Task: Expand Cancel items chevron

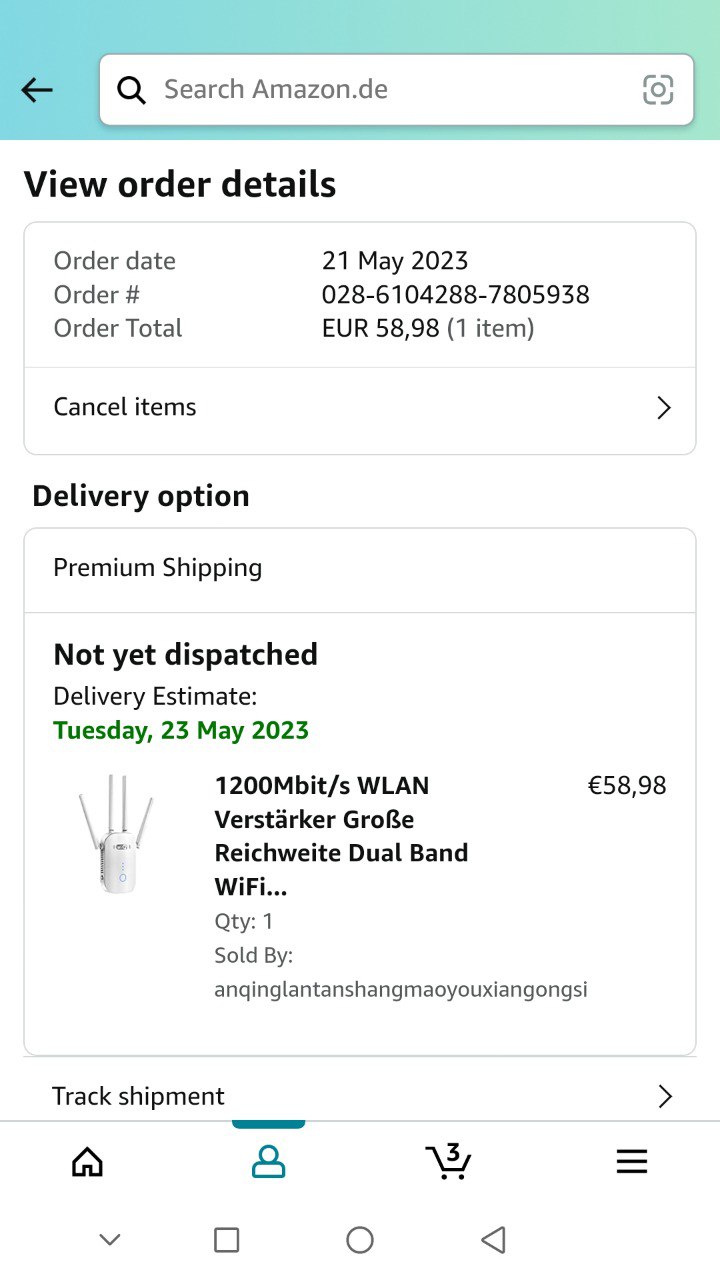Action: click(x=663, y=408)
